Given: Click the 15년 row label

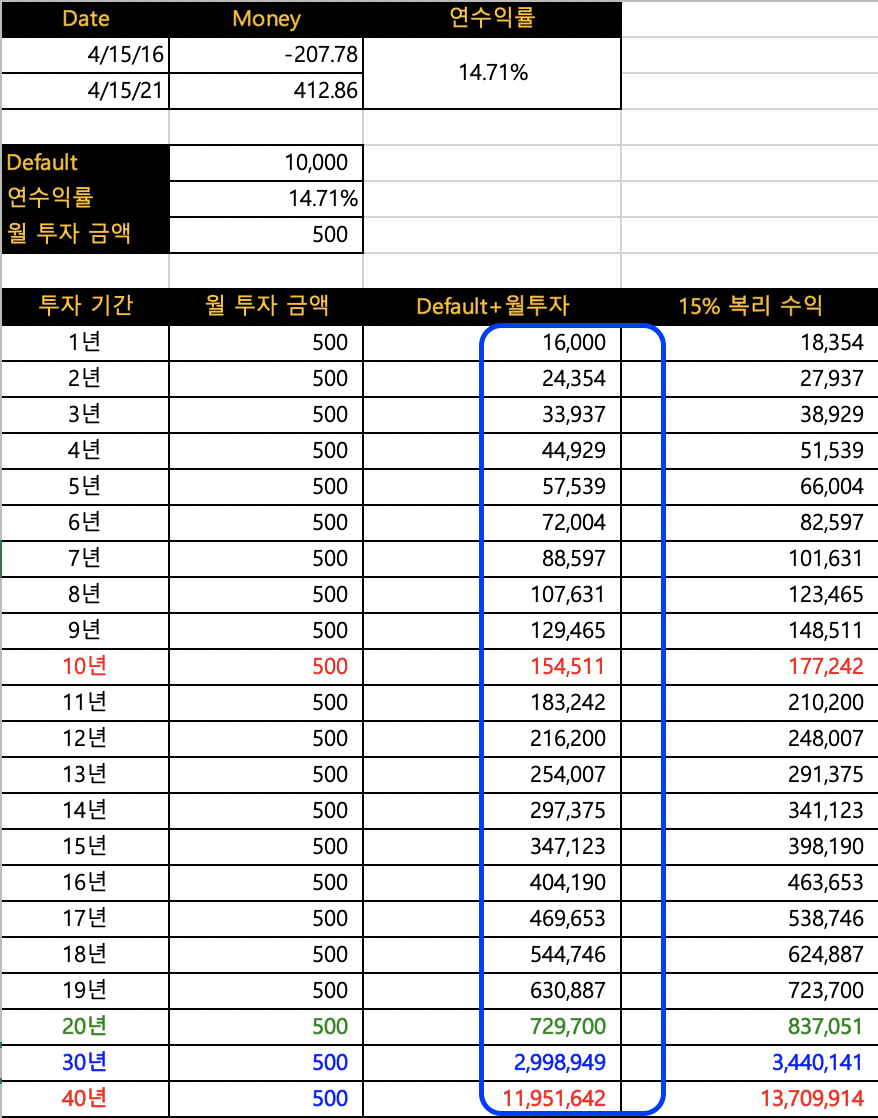Looking at the screenshot, I should tap(86, 847).
